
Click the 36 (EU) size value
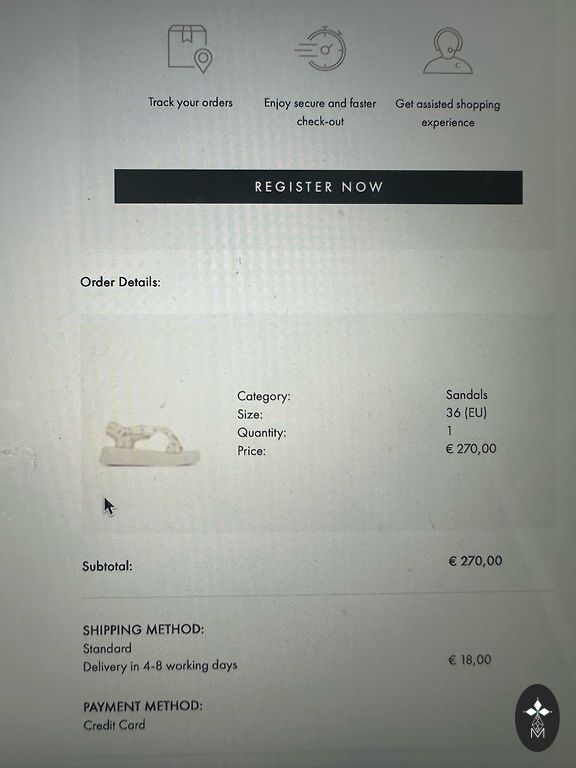[466, 412]
